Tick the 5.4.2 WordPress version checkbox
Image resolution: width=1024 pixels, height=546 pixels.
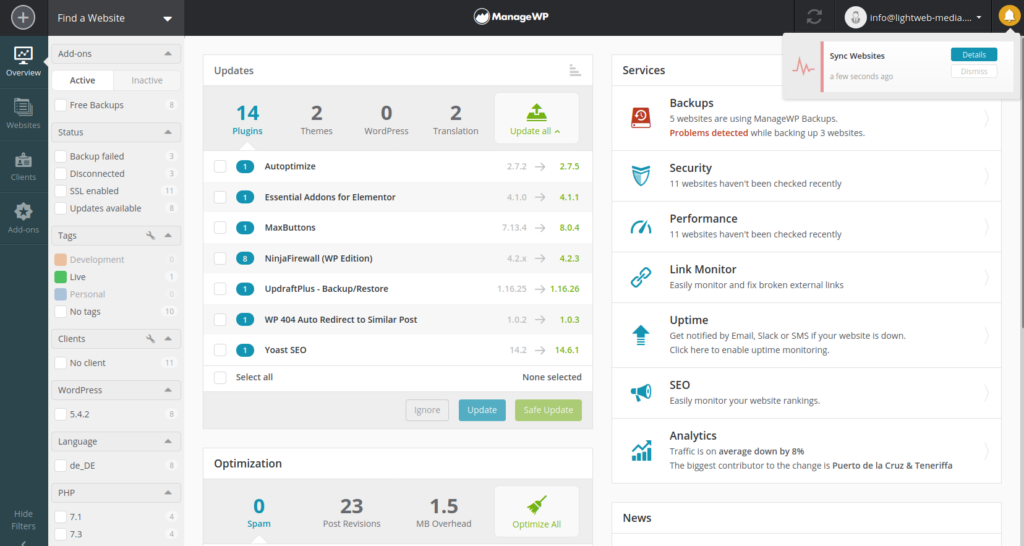click(x=61, y=414)
